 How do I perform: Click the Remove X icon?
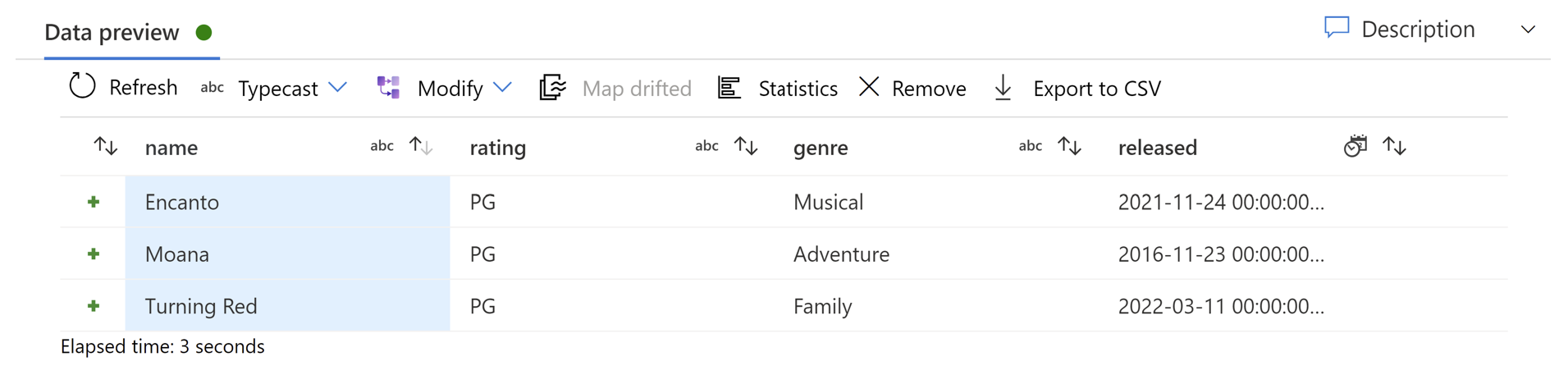(869, 86)
